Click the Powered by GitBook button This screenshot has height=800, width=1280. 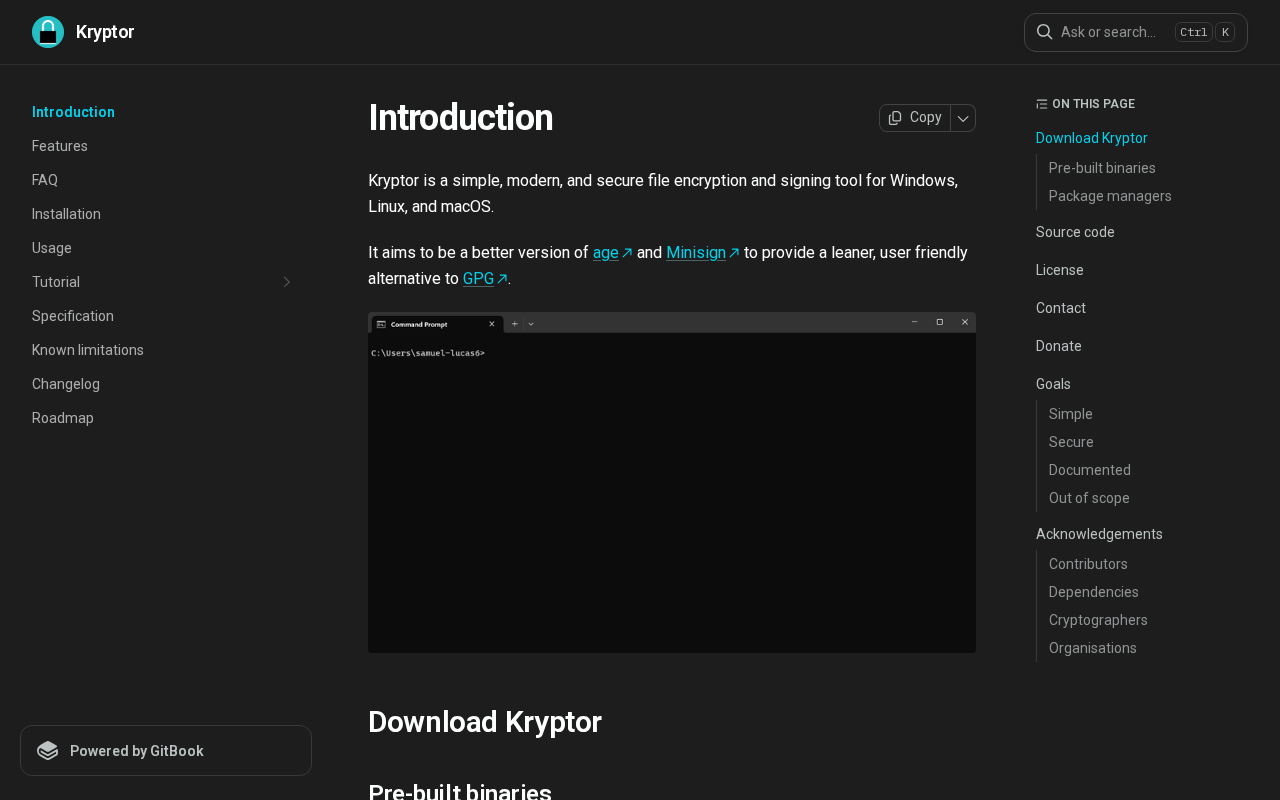(x=166, y=751)
